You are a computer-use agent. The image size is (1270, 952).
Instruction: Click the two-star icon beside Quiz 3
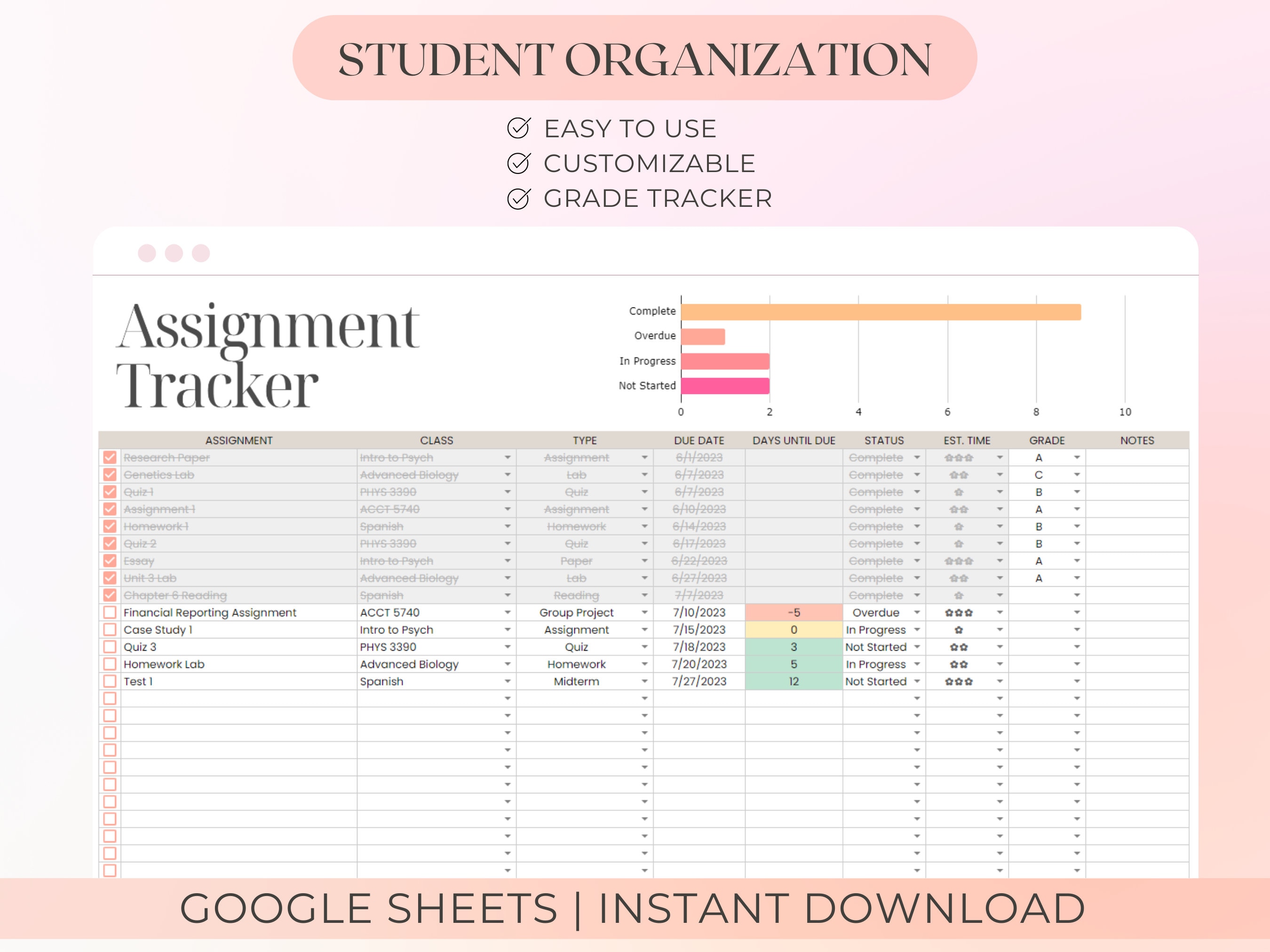point(958,647)
